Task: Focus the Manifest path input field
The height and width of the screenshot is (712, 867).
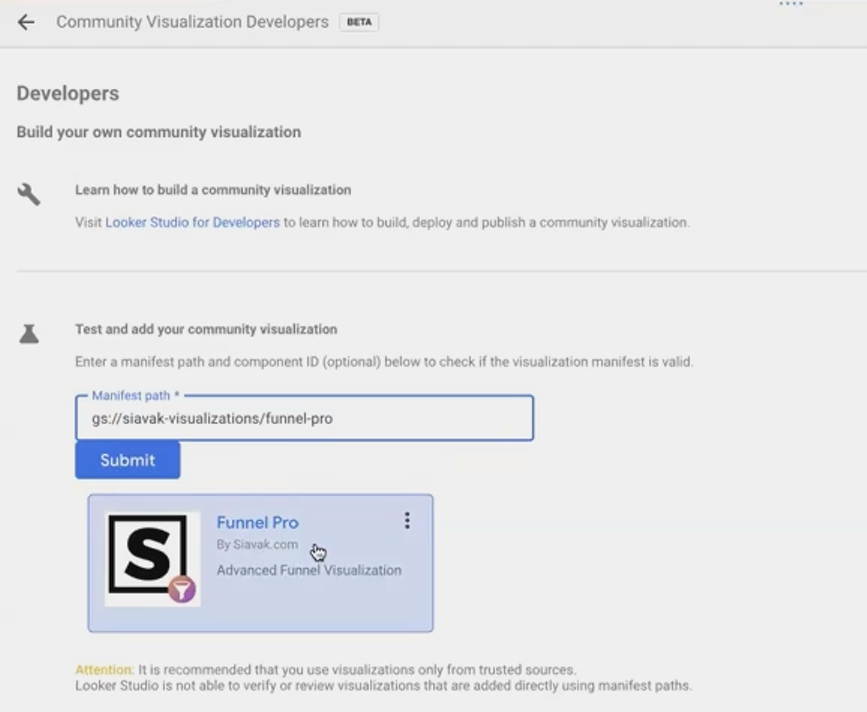Action: pos(304,418)
